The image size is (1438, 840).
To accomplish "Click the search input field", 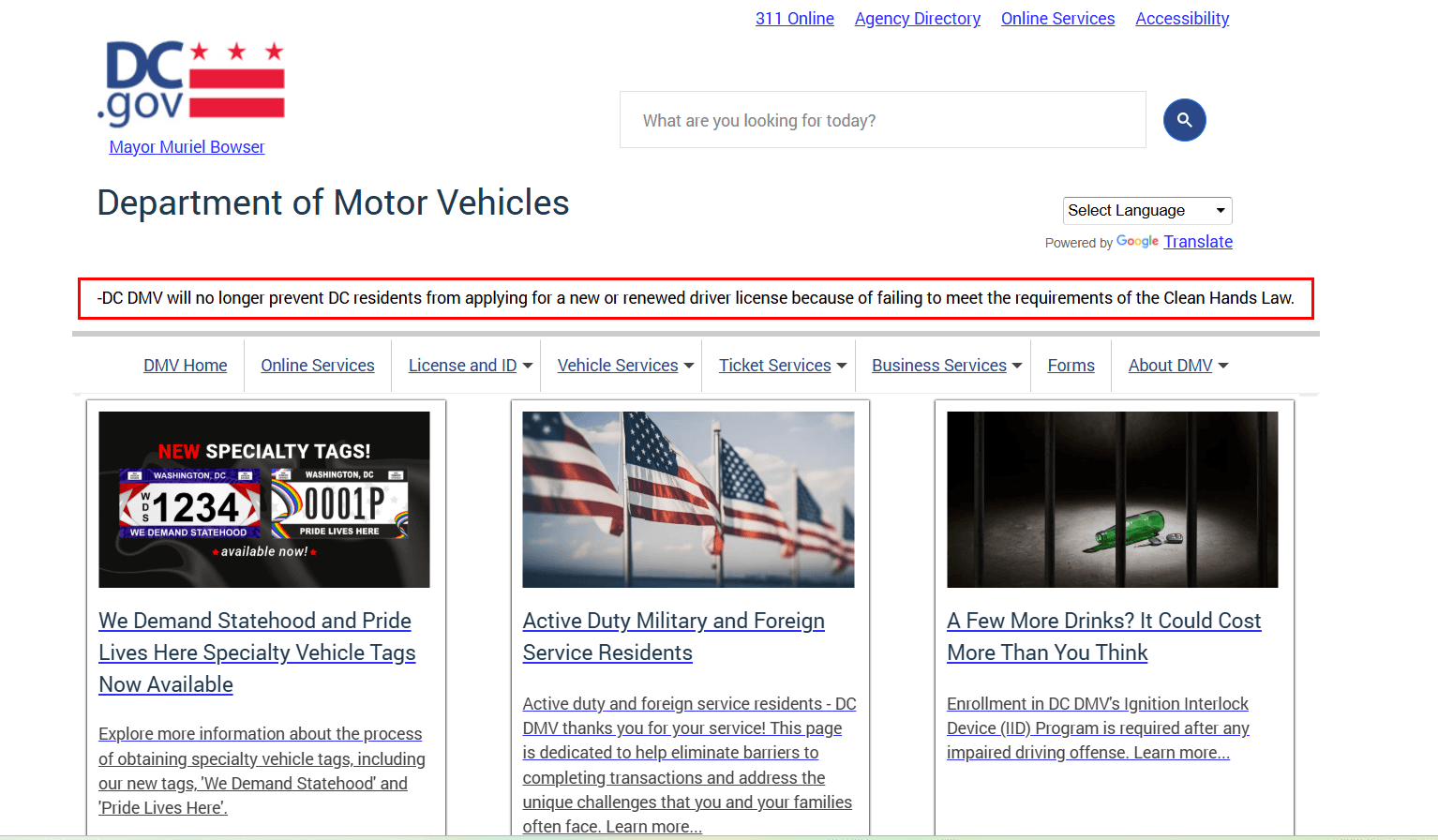I will (882, 120).
